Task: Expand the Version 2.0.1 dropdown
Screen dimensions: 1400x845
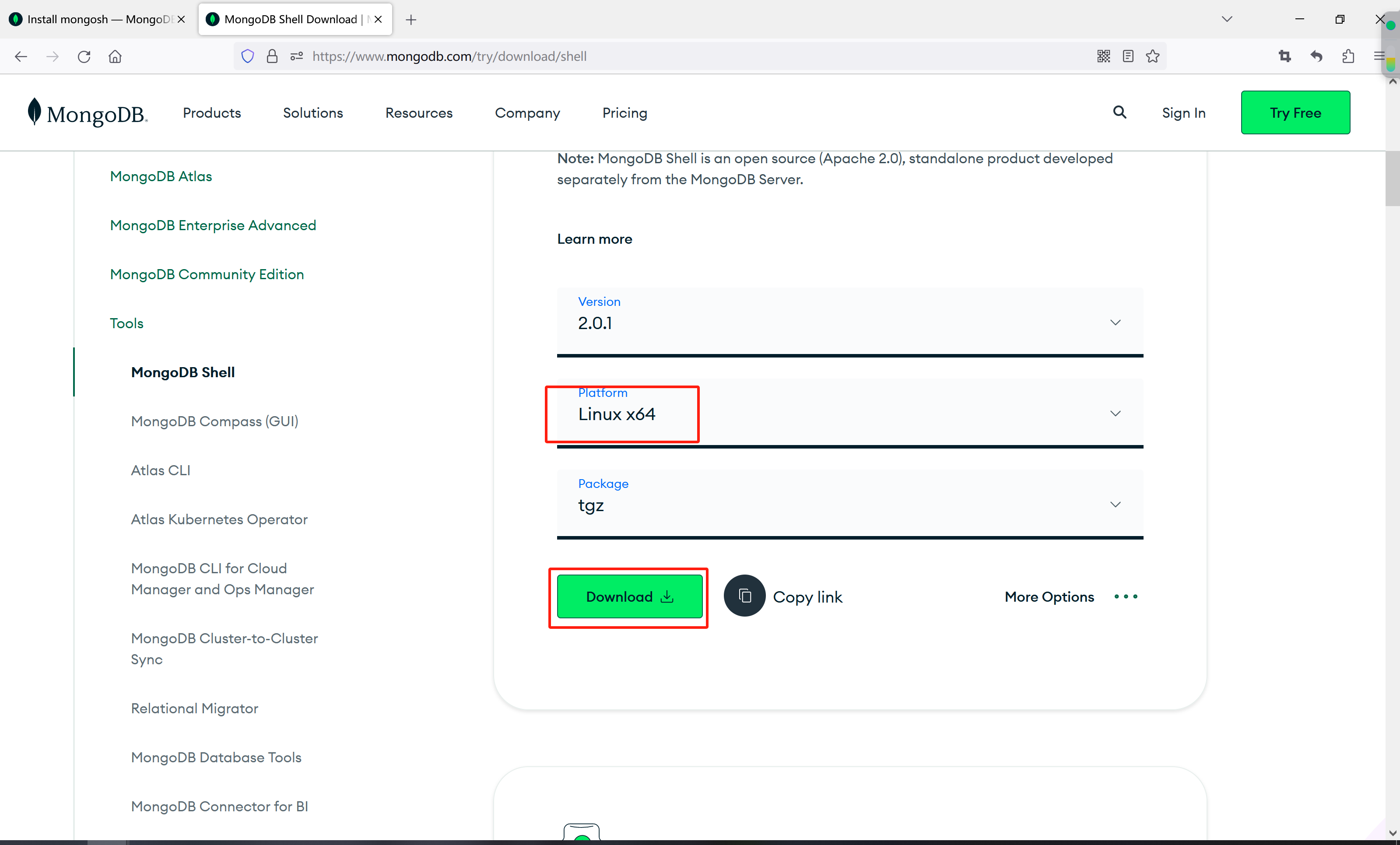Action: pos(850,322)
